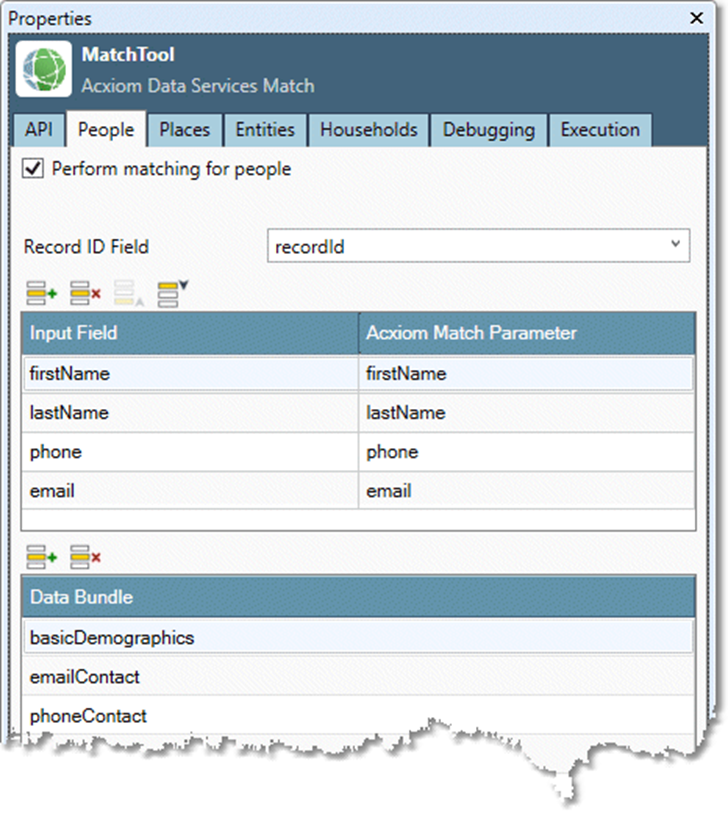Open the Entities tab
Viewport: 728px width, 813px height.
(265, 130)
